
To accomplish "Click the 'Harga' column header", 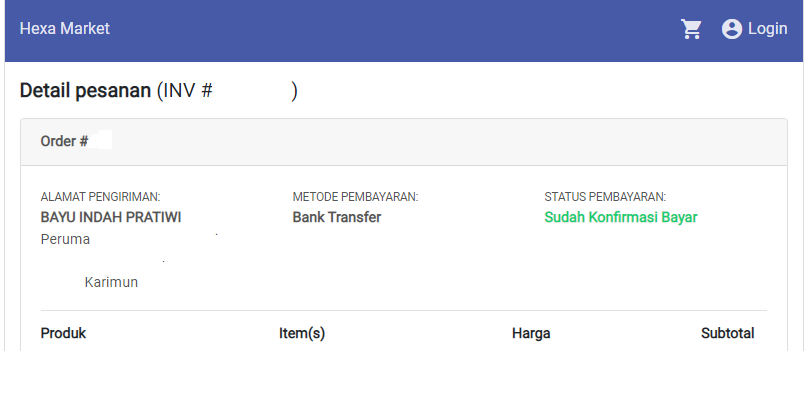I will (x=531, y=333).
